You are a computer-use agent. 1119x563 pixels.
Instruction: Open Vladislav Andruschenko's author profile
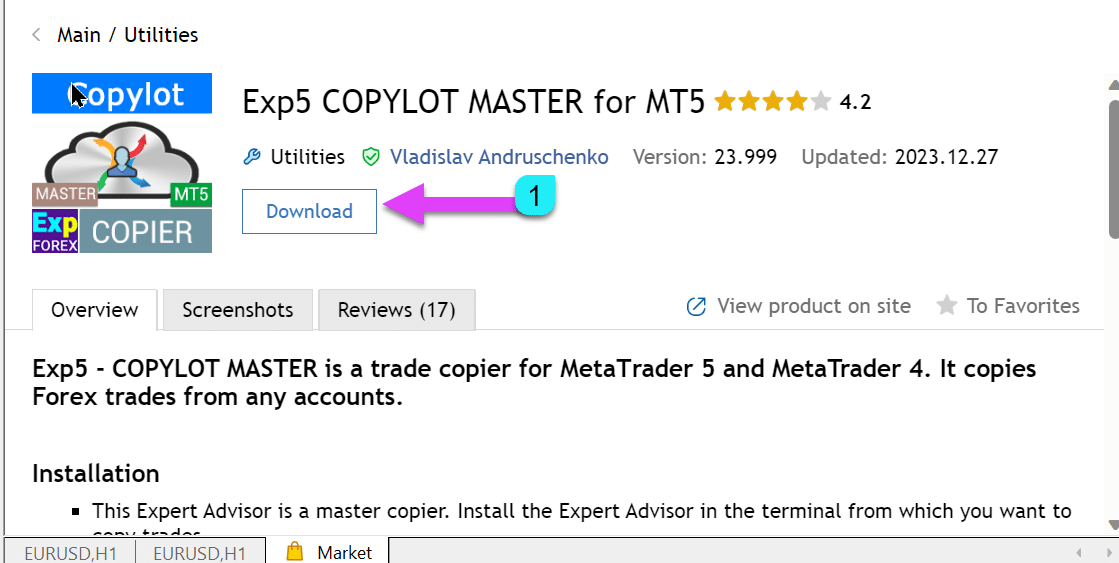[498, 157]
